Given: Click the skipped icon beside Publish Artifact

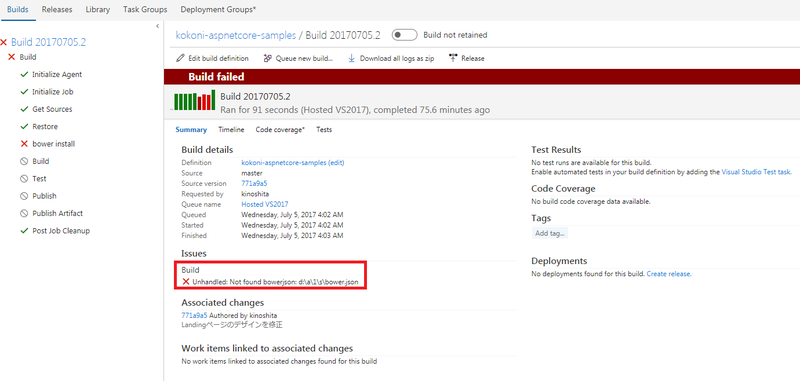Looking at the screenshot, I should tap(24, 213).
